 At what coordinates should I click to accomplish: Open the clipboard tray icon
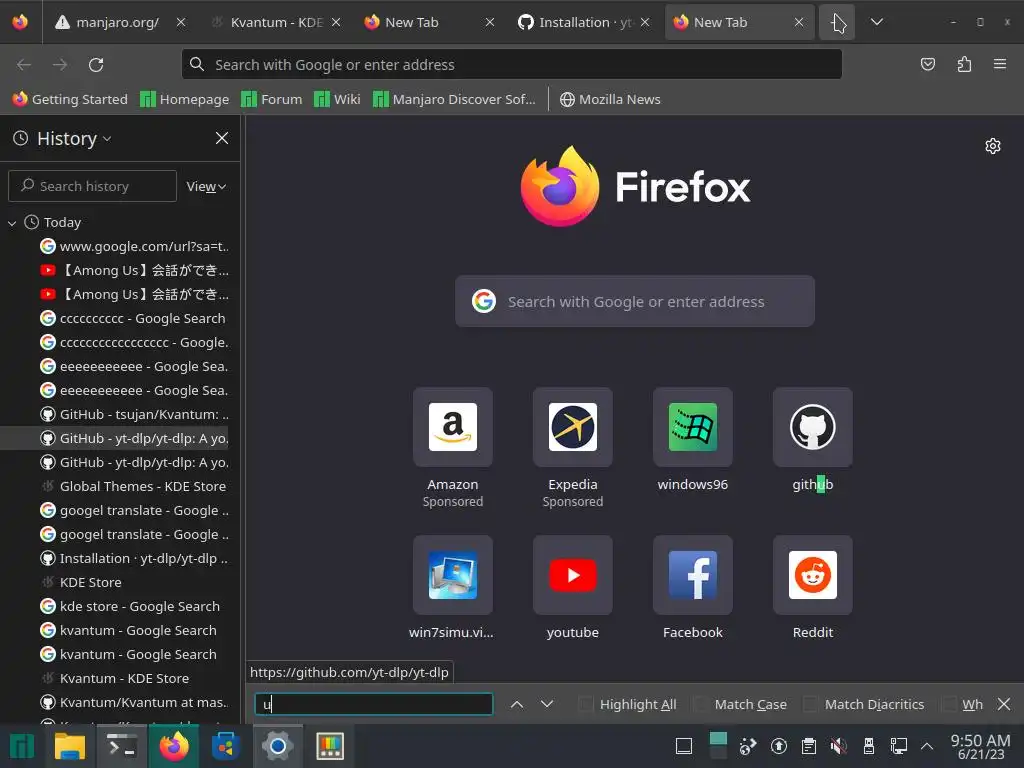click(x=808, y=746)
